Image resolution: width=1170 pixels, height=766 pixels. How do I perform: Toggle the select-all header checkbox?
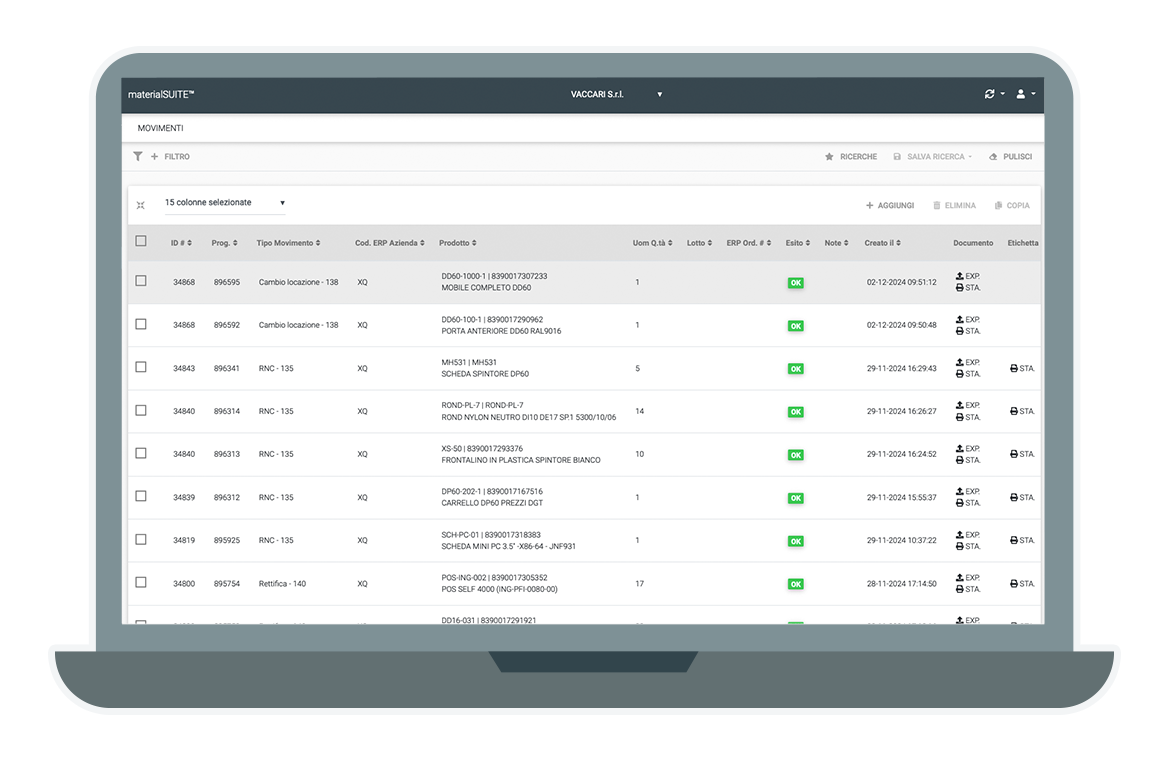141,241
